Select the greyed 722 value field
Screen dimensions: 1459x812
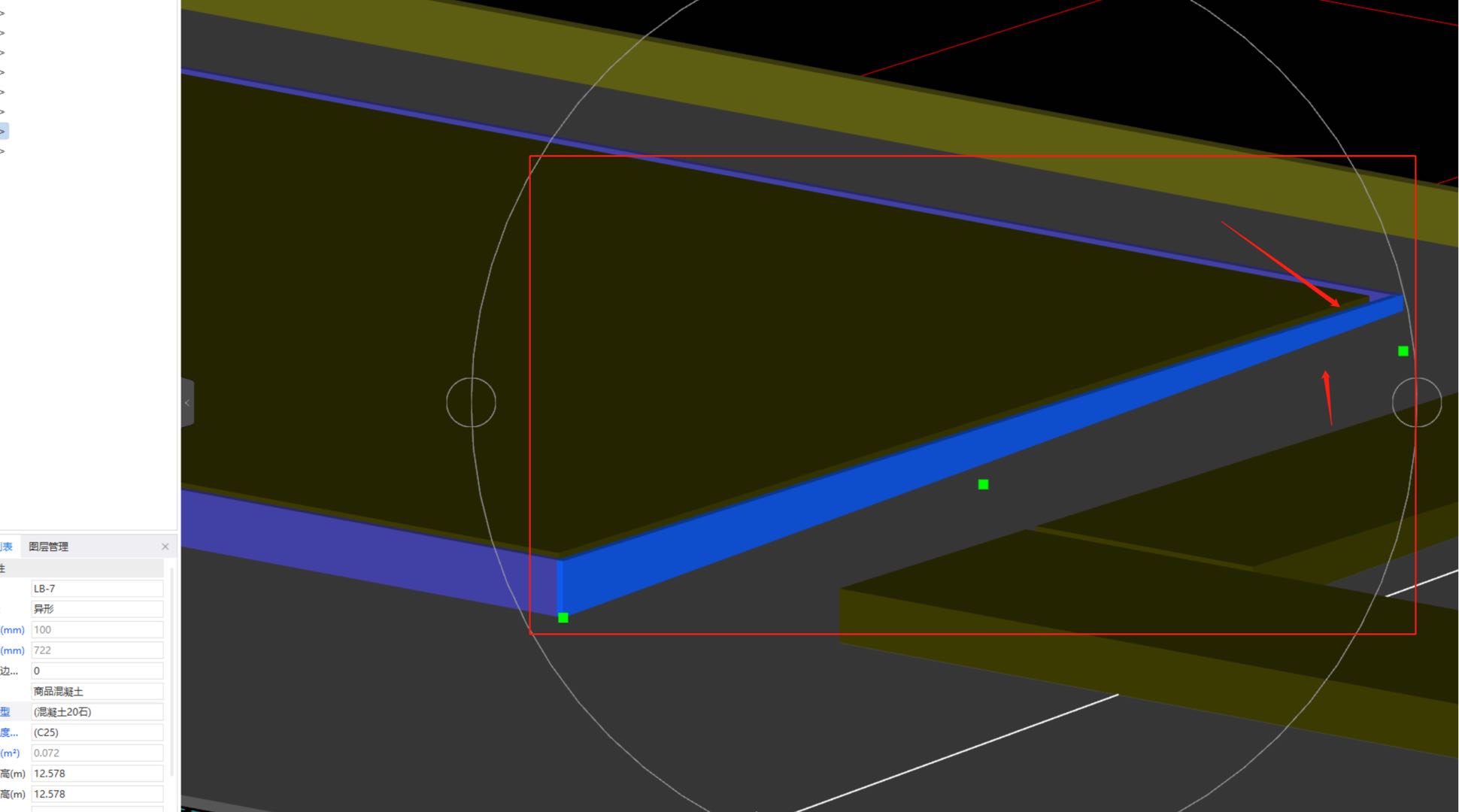tap(97, 650)
